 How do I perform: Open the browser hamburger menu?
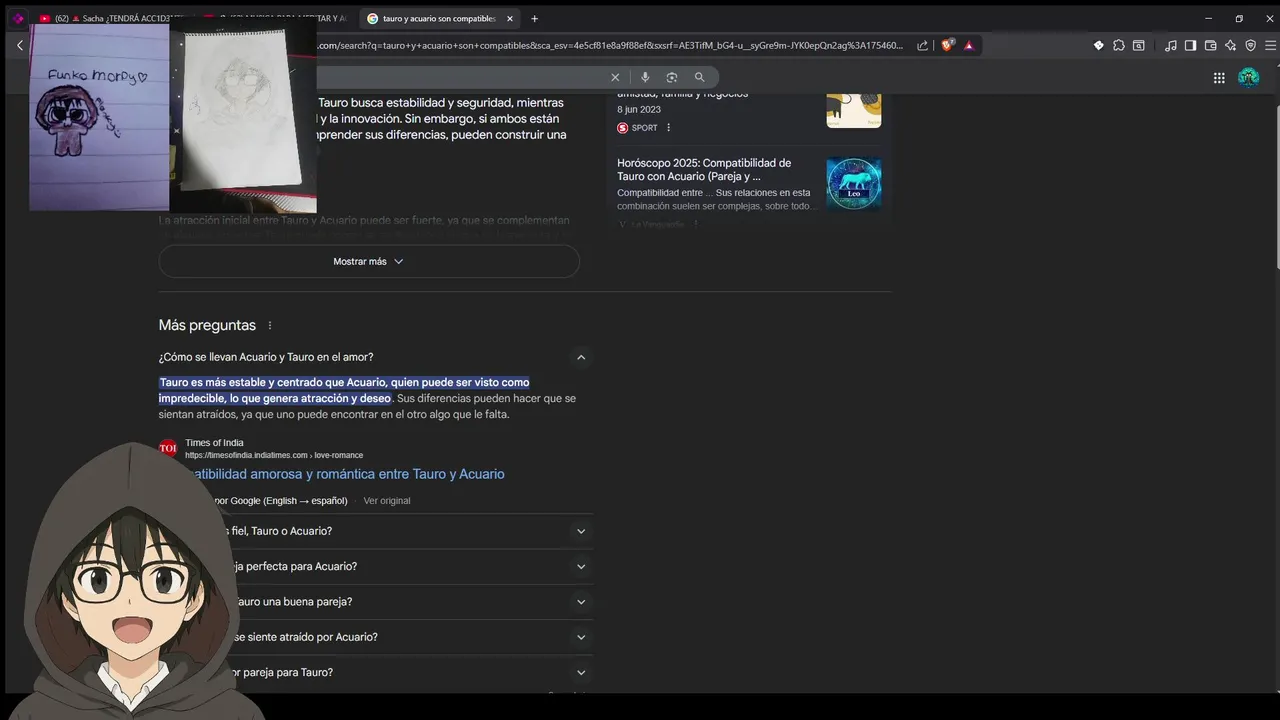coord(1271,45)
